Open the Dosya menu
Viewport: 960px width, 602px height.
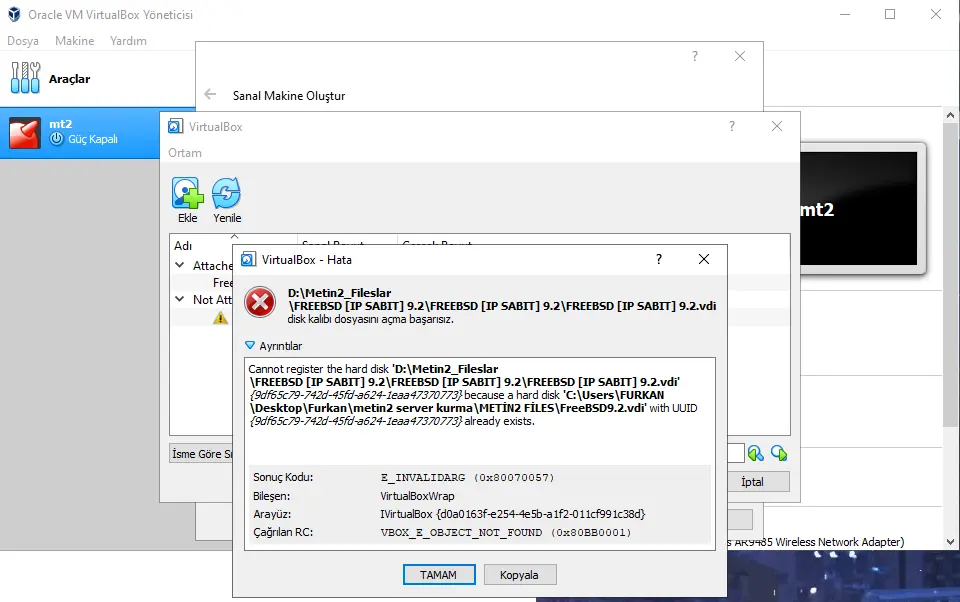pos(23,40)
